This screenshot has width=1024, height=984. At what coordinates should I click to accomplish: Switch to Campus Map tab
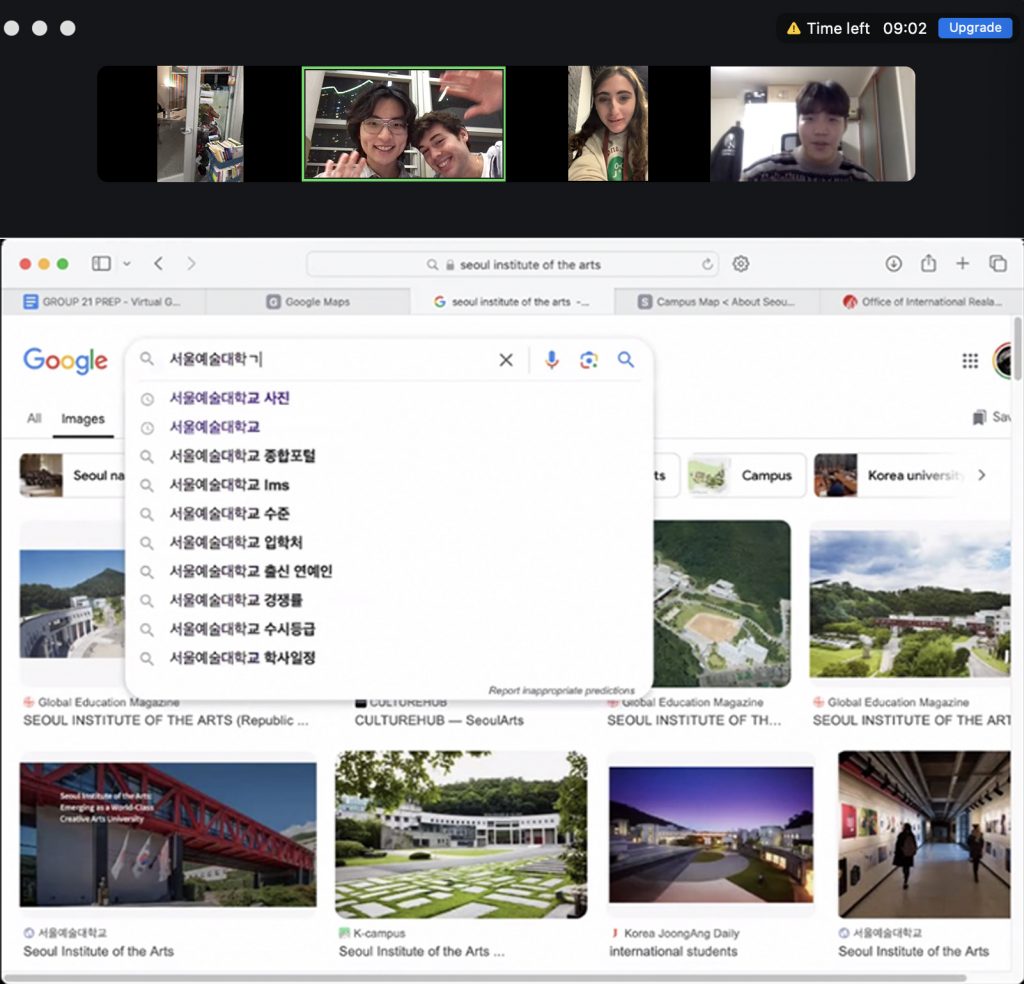(x=717, y=302)
